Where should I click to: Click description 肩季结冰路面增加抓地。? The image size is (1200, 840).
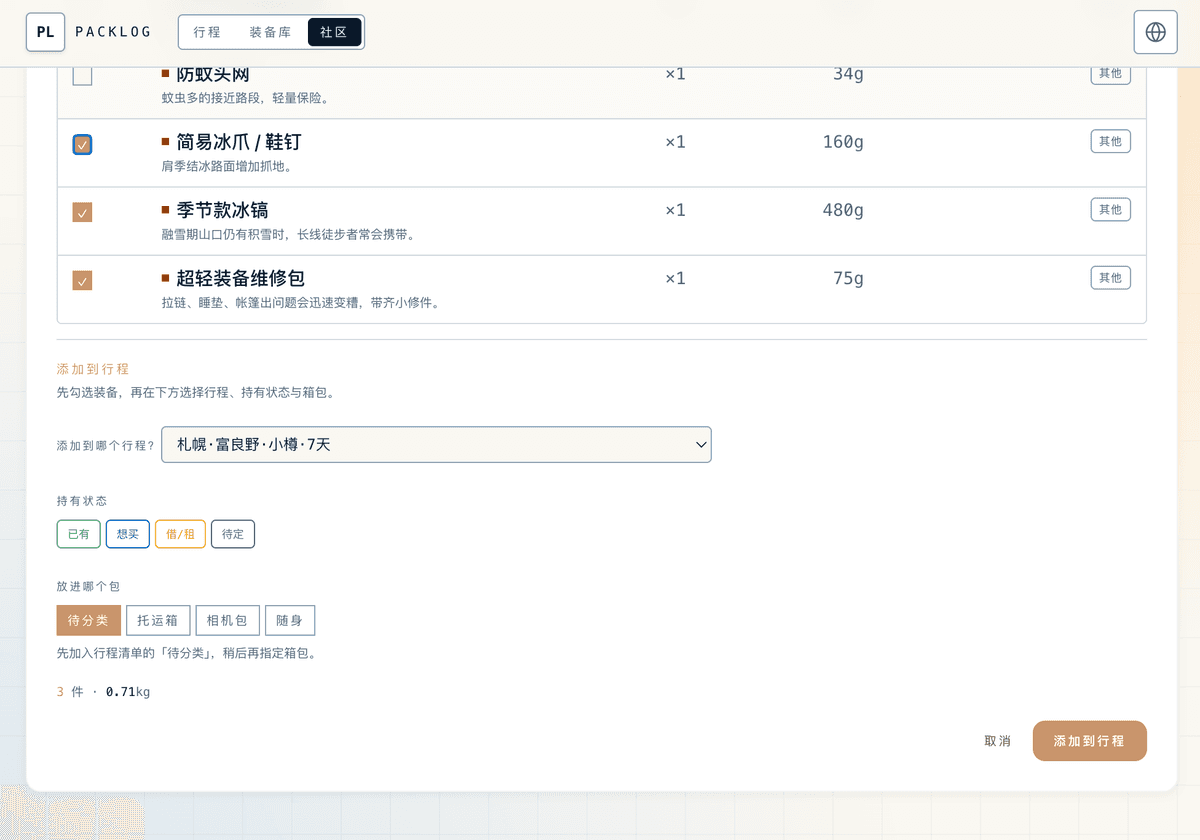click(x=227, y=166)
